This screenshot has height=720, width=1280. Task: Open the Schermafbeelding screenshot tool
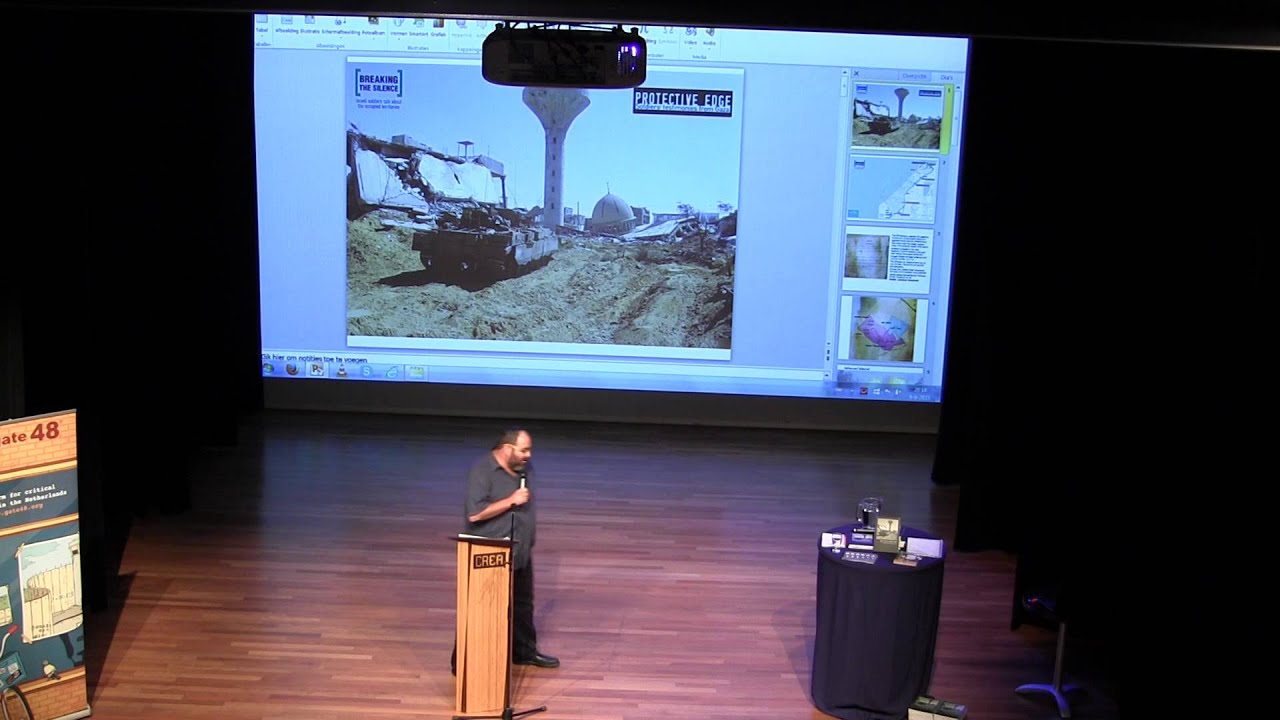tap(341, 26)
